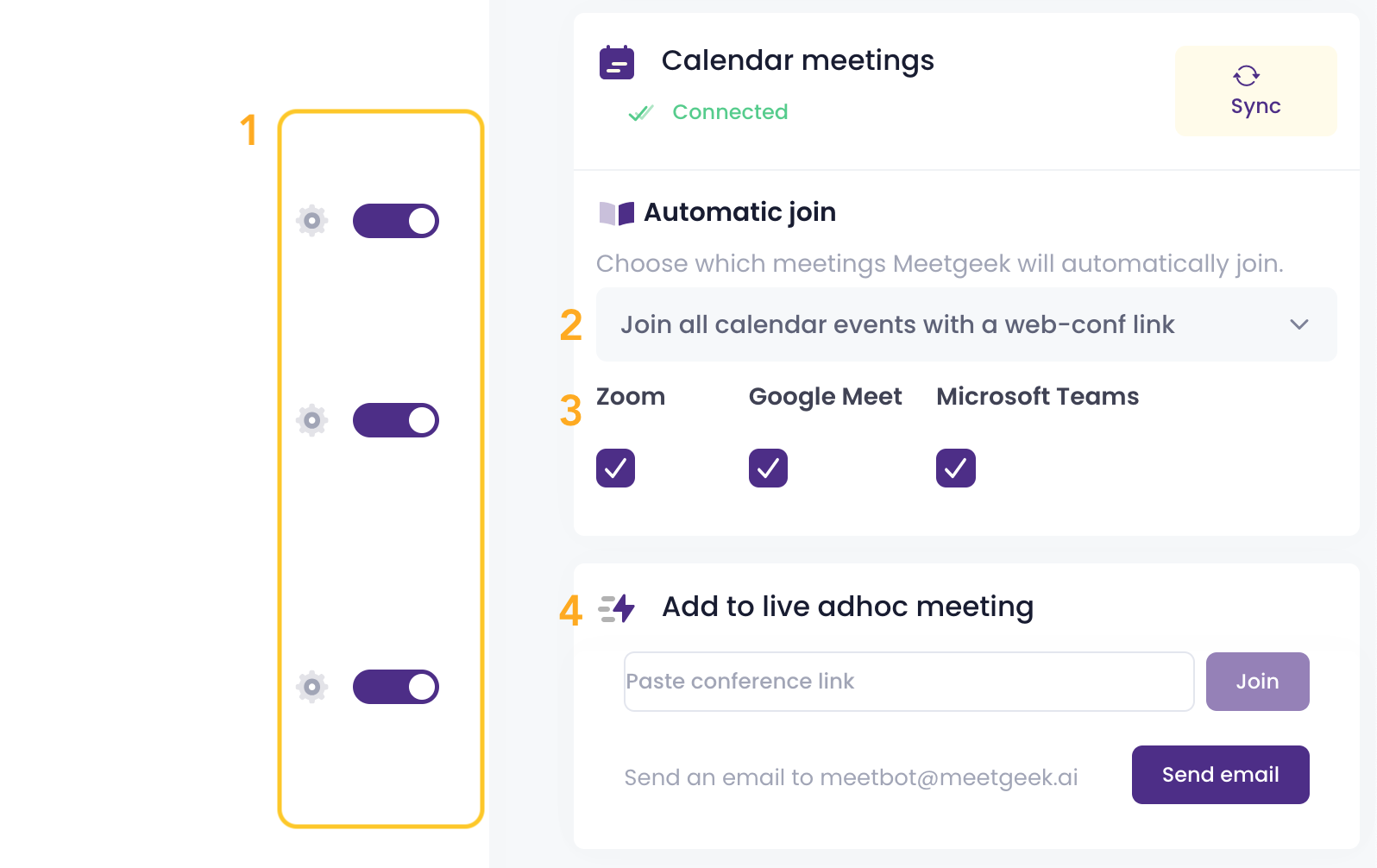The image size is (1377, 868).
Task: Uncheck the Zoom checkbox
Action: (615, 469)
